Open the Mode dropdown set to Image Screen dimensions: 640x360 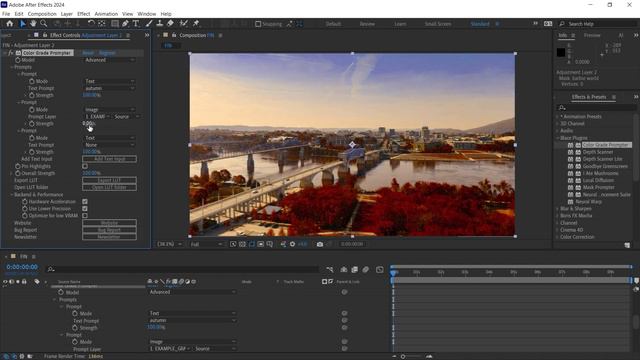(109, 109)
